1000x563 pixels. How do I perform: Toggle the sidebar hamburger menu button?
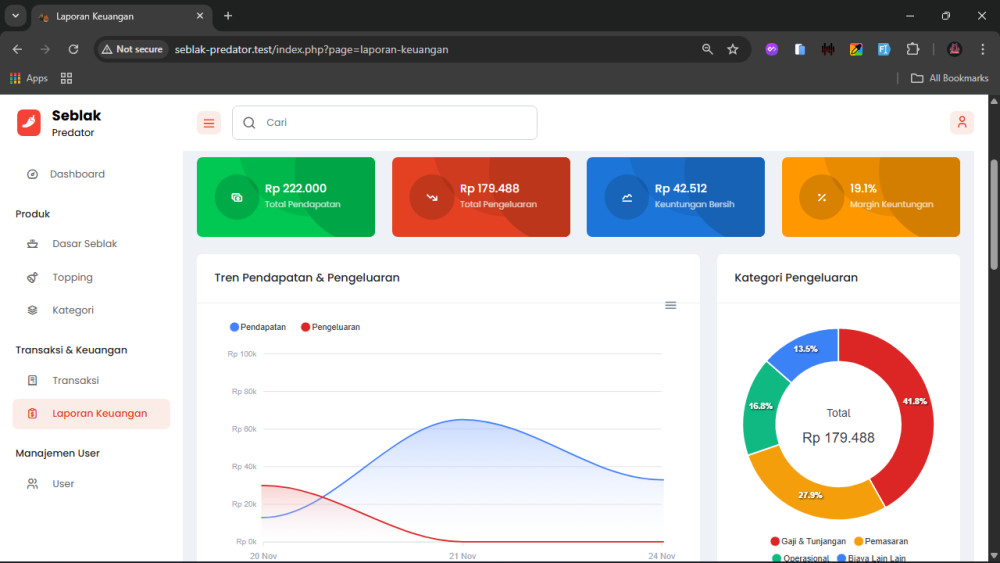tap(209, 123)
